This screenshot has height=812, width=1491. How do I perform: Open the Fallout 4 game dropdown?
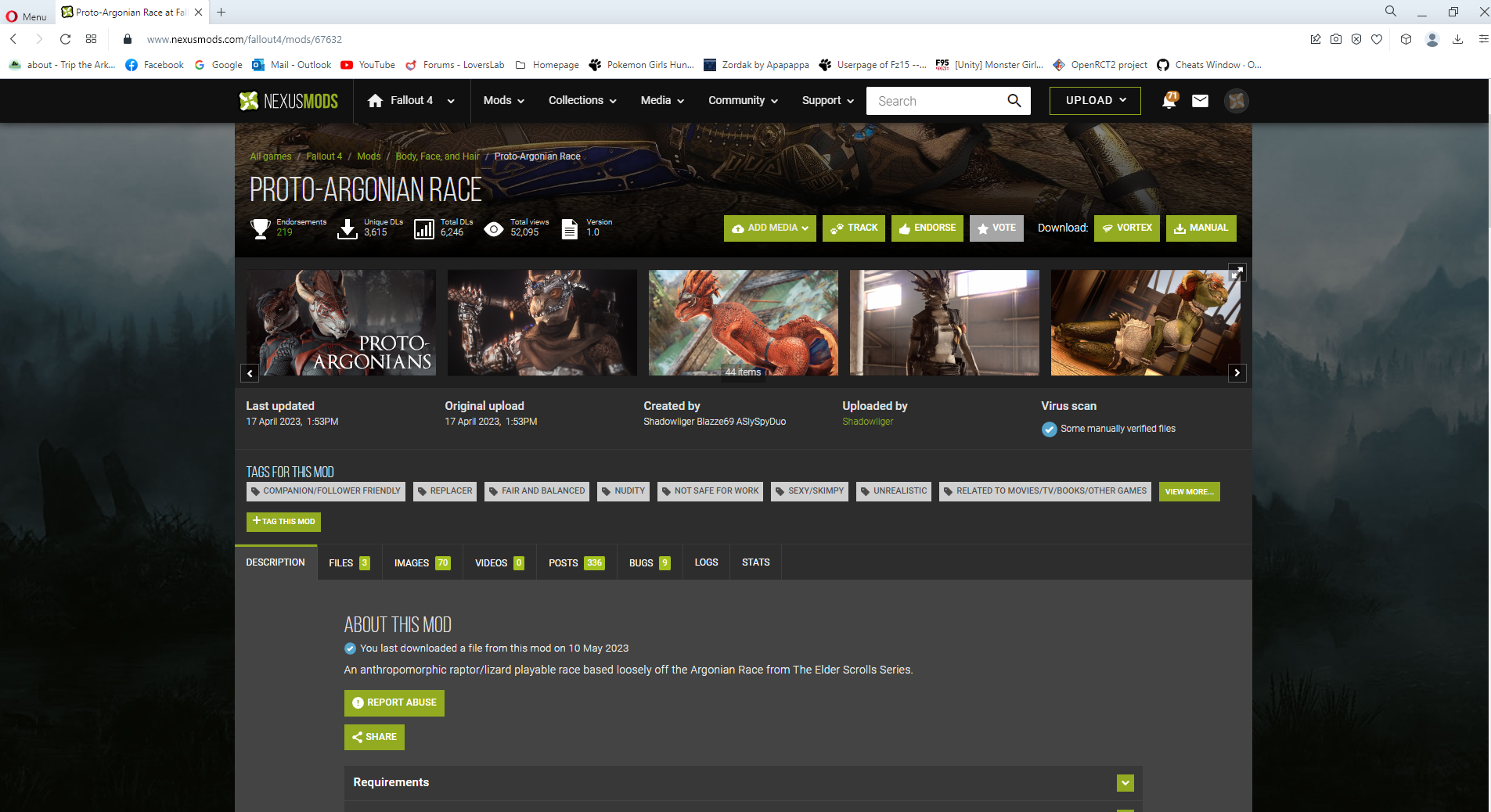point(412,101)
